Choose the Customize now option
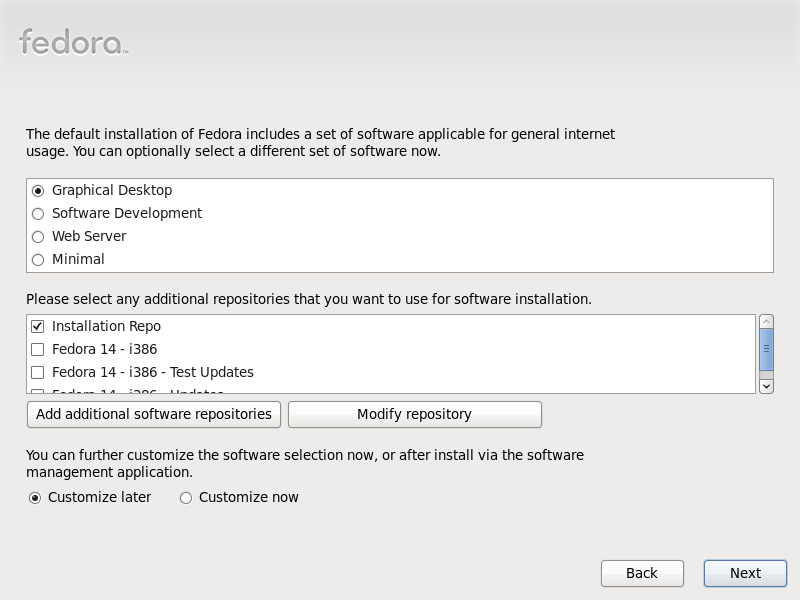This screenshot has width=800, height=600. click(186, 498)
